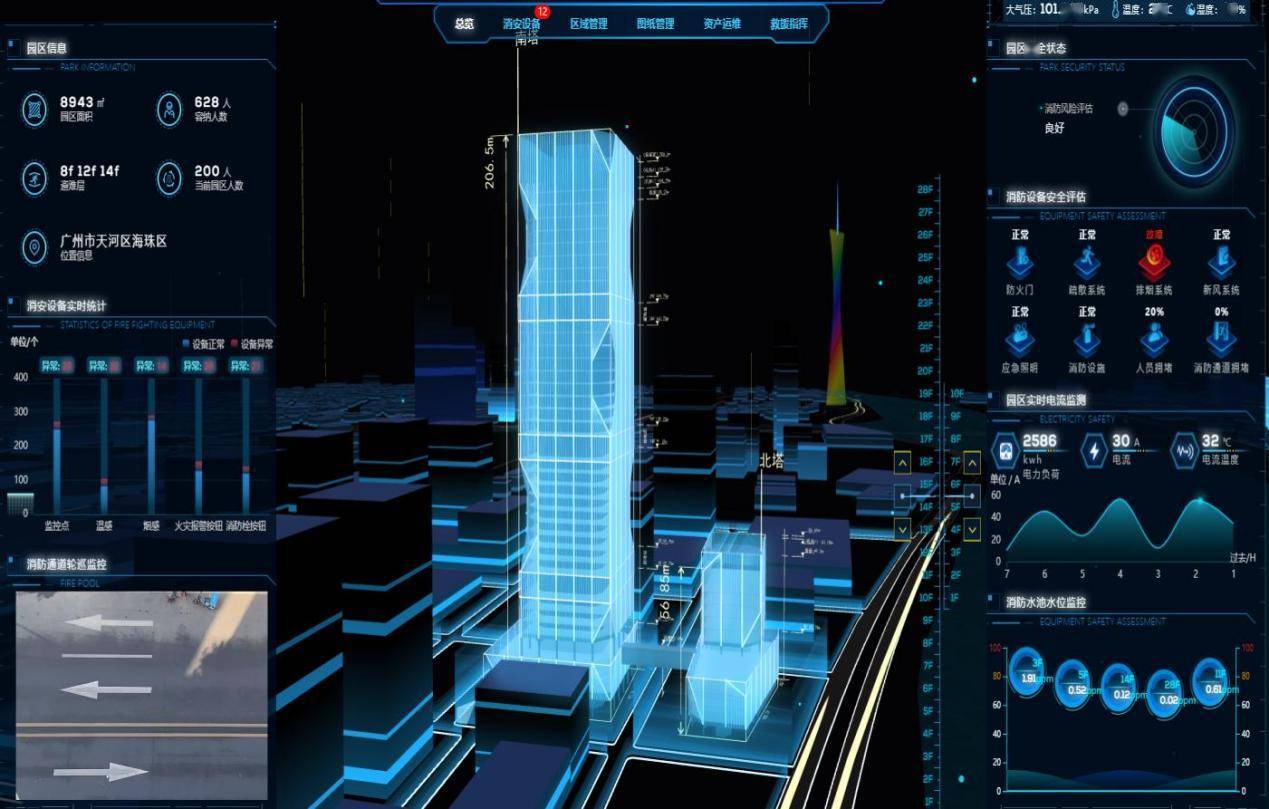Select the 应急照明 emergency lighting icon
1269x809 pixels.
tap(1020, 340)
